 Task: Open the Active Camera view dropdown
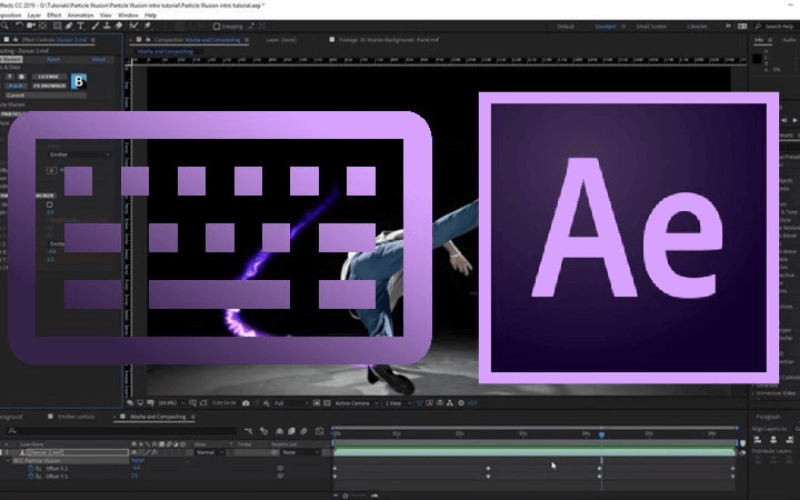(356, 403)
